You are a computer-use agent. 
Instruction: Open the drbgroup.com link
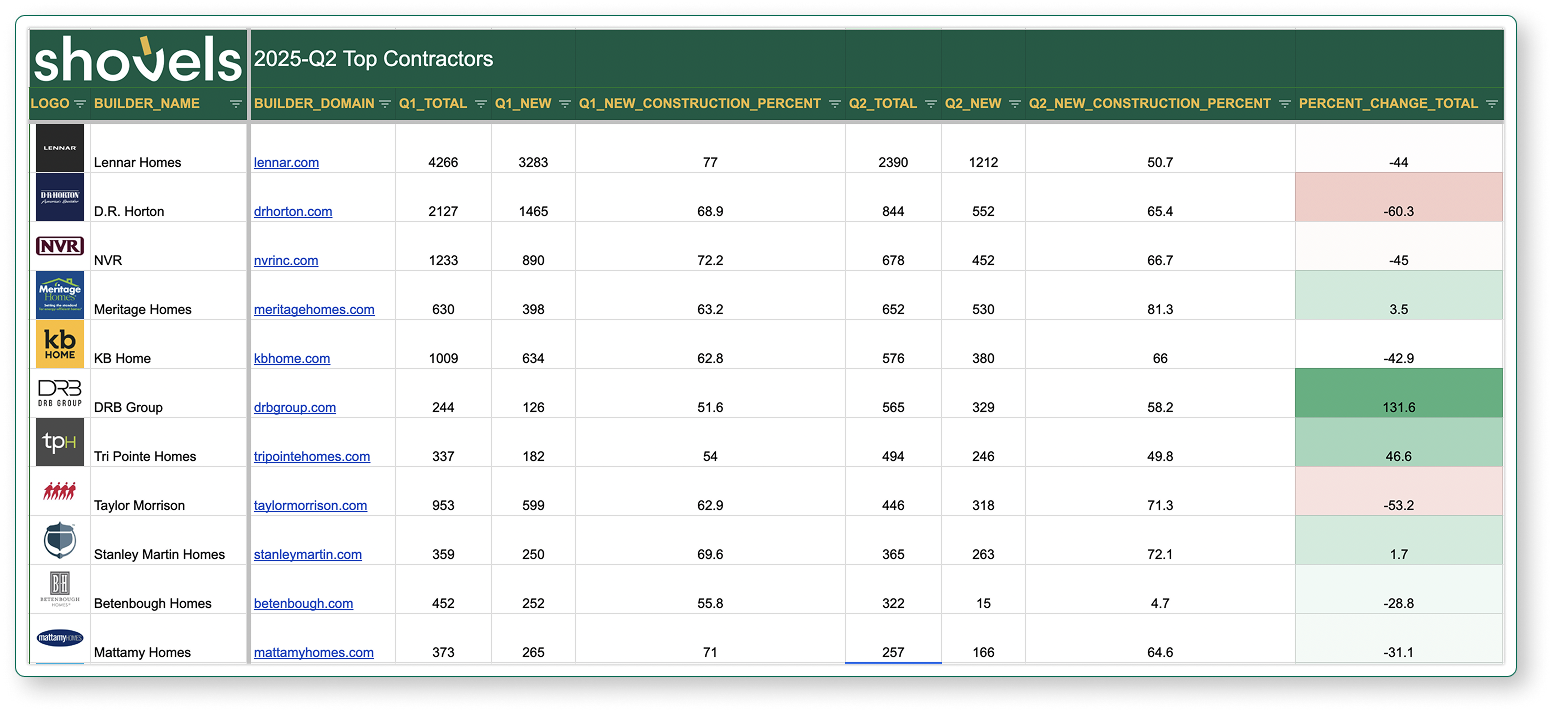point(295,407)
